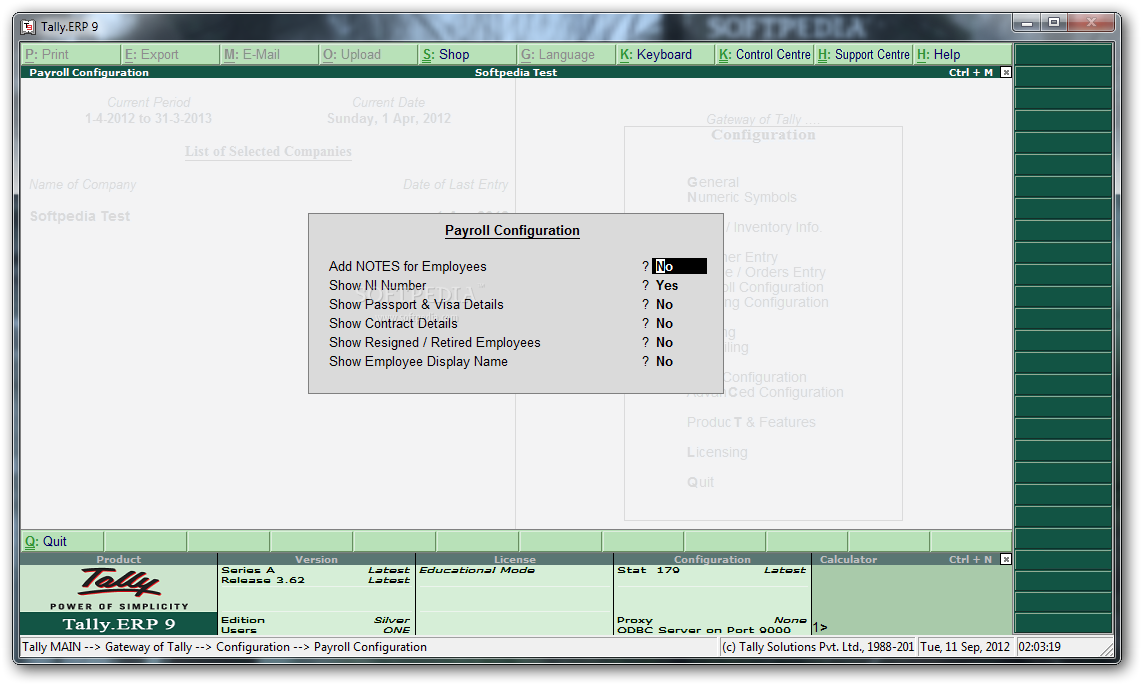
Task: Click Educational Mode in License panel
Action: pos(477,570)
